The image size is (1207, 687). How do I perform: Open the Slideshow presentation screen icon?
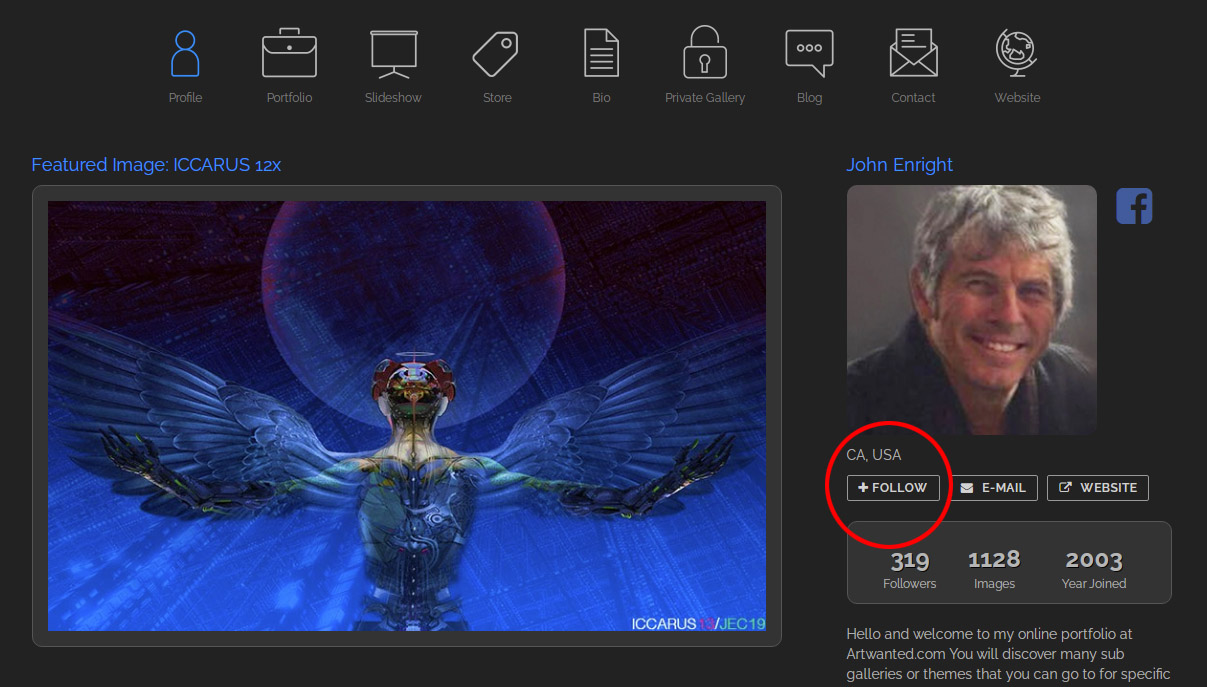[393, 54]
